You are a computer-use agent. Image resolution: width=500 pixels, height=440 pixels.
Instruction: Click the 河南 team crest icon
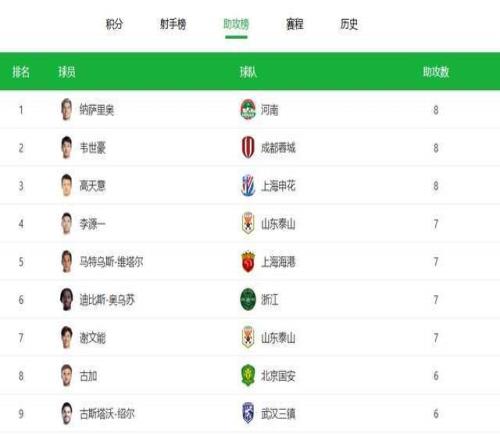248,109
